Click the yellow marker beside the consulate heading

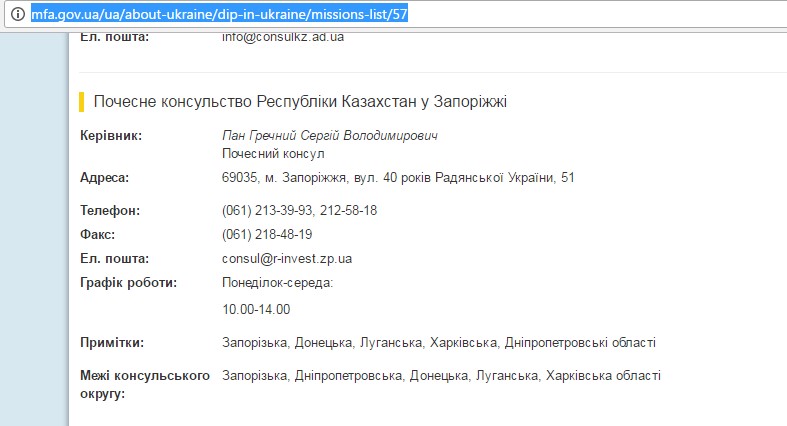82,101
